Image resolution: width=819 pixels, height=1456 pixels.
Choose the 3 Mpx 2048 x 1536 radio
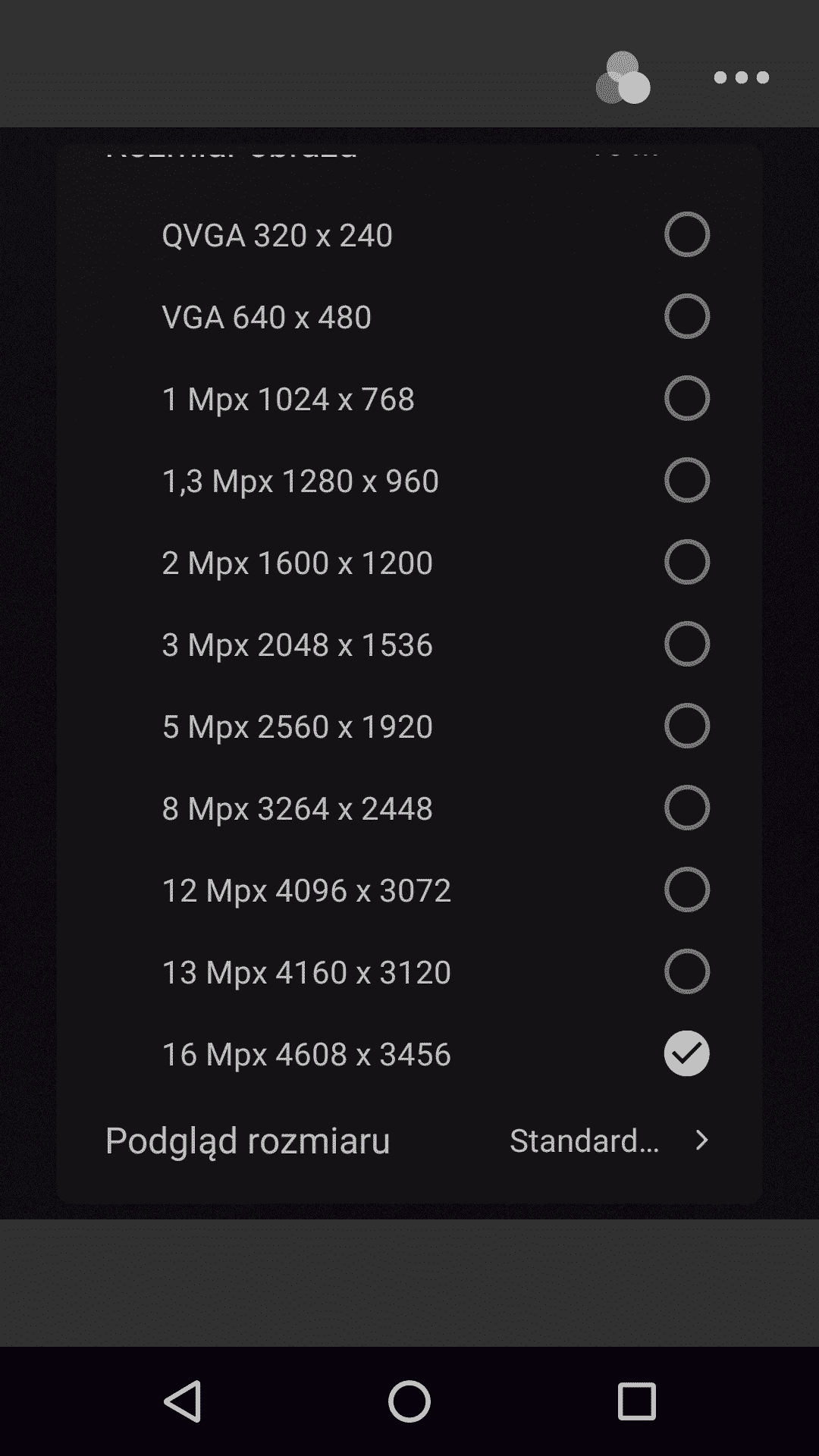687,644
